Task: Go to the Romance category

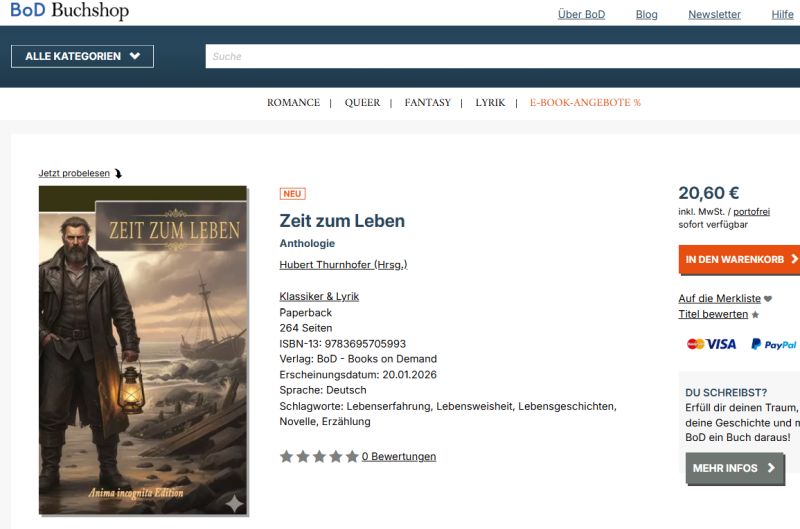Action: tap(293, 103)
